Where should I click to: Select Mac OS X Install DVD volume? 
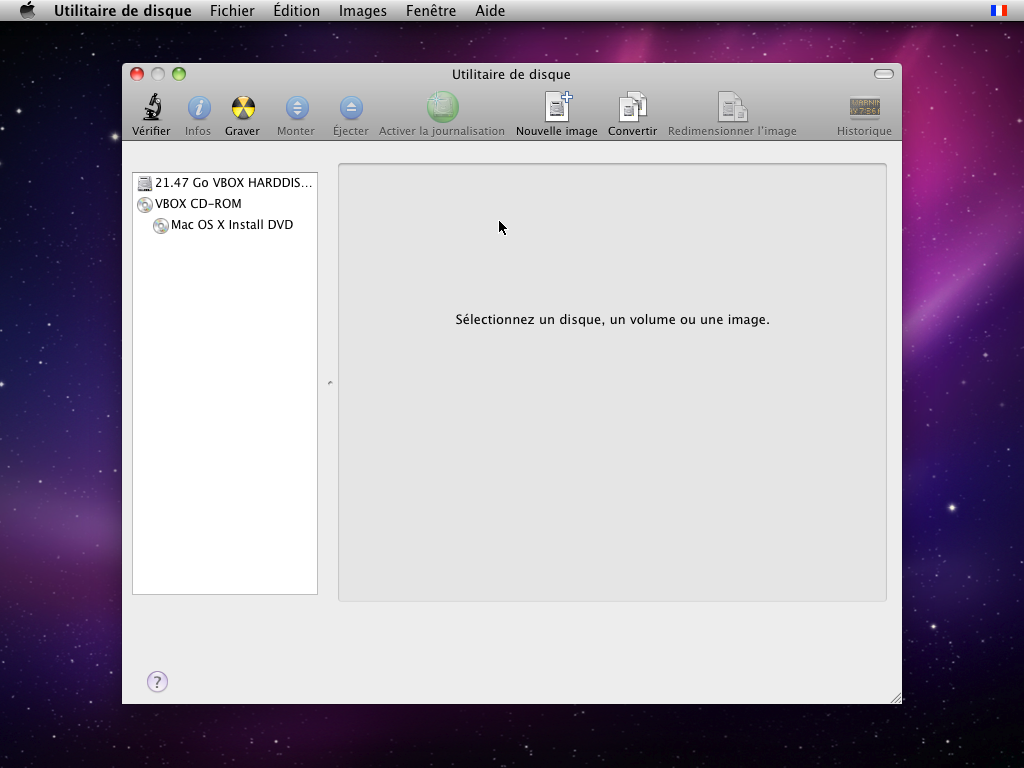tap(231, 225)
